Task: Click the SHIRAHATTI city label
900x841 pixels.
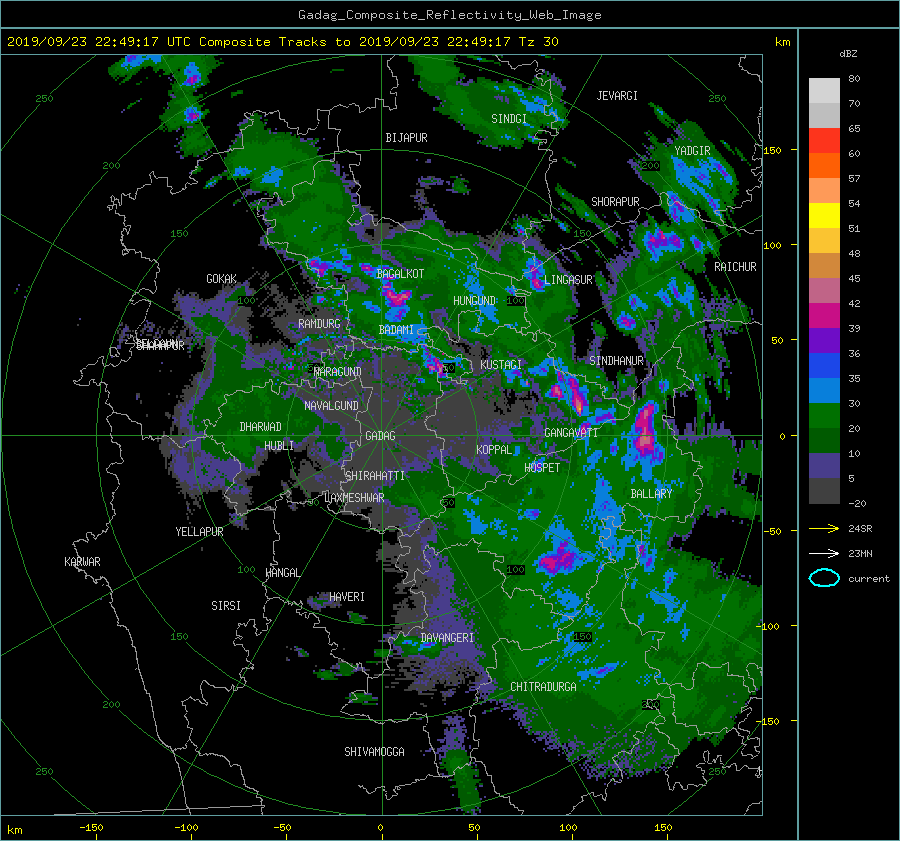Action: tap(375, 476)
